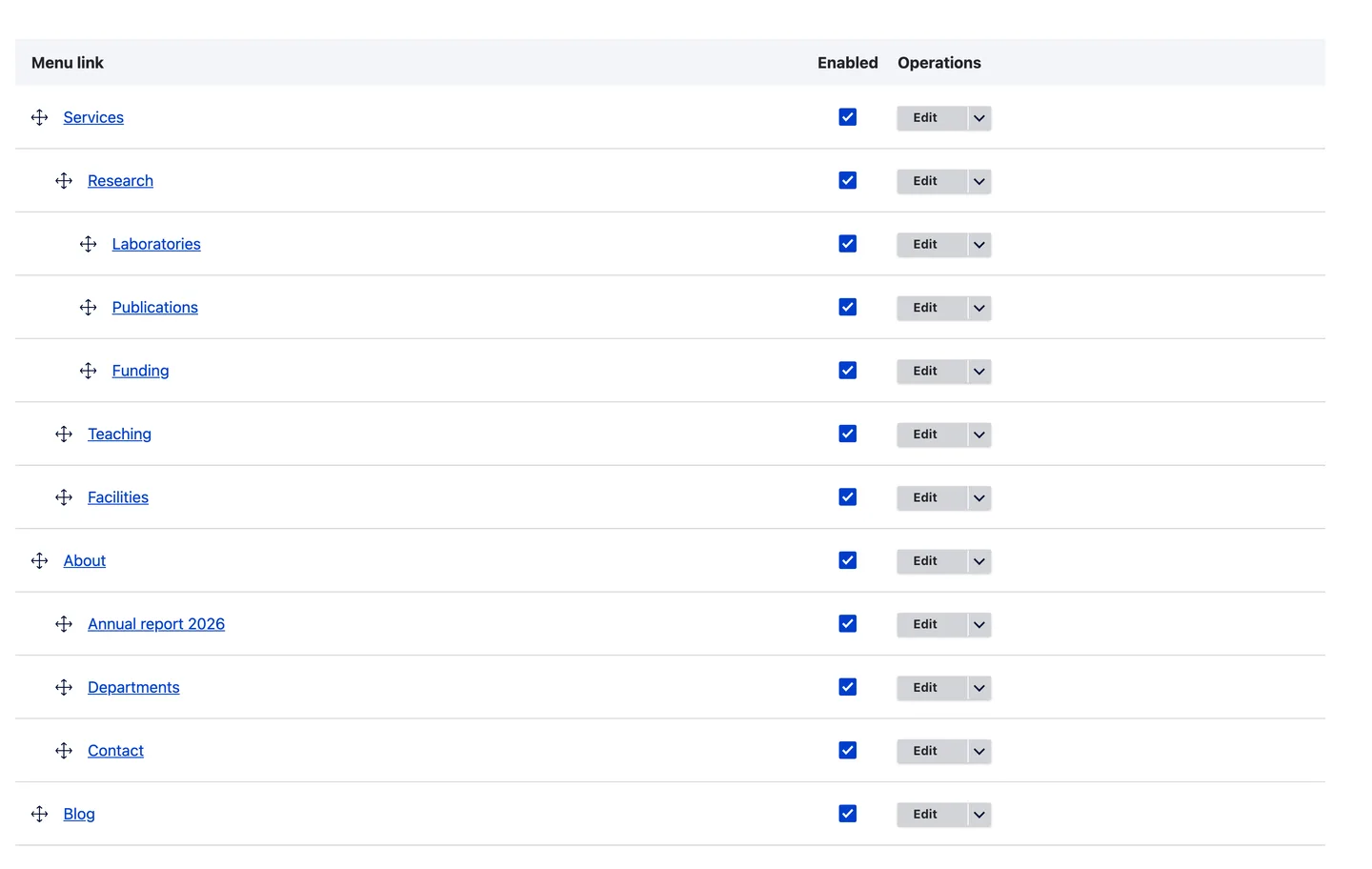Click the Operations column header
Screen dimensions: 1372x869
(x=939, y=63)
